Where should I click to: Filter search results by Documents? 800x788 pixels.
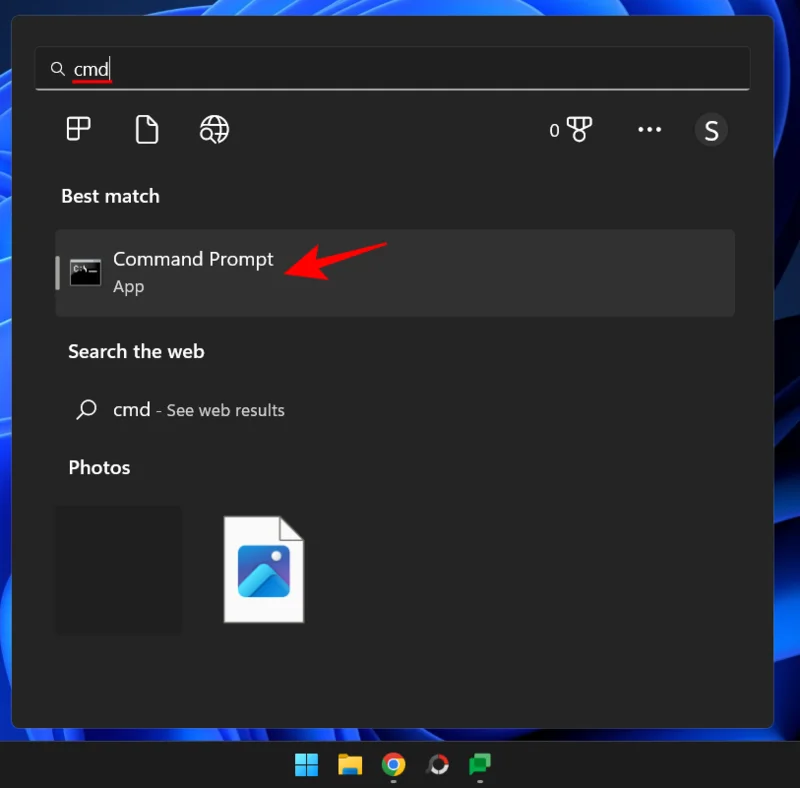point(146,129)
